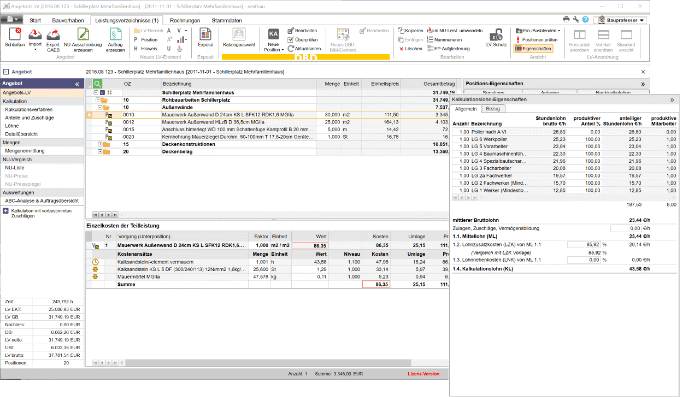This screenshot has height=397, width=680.
Task: Open the Rechnungen ribbon tab
Action: tap(185, 20)
